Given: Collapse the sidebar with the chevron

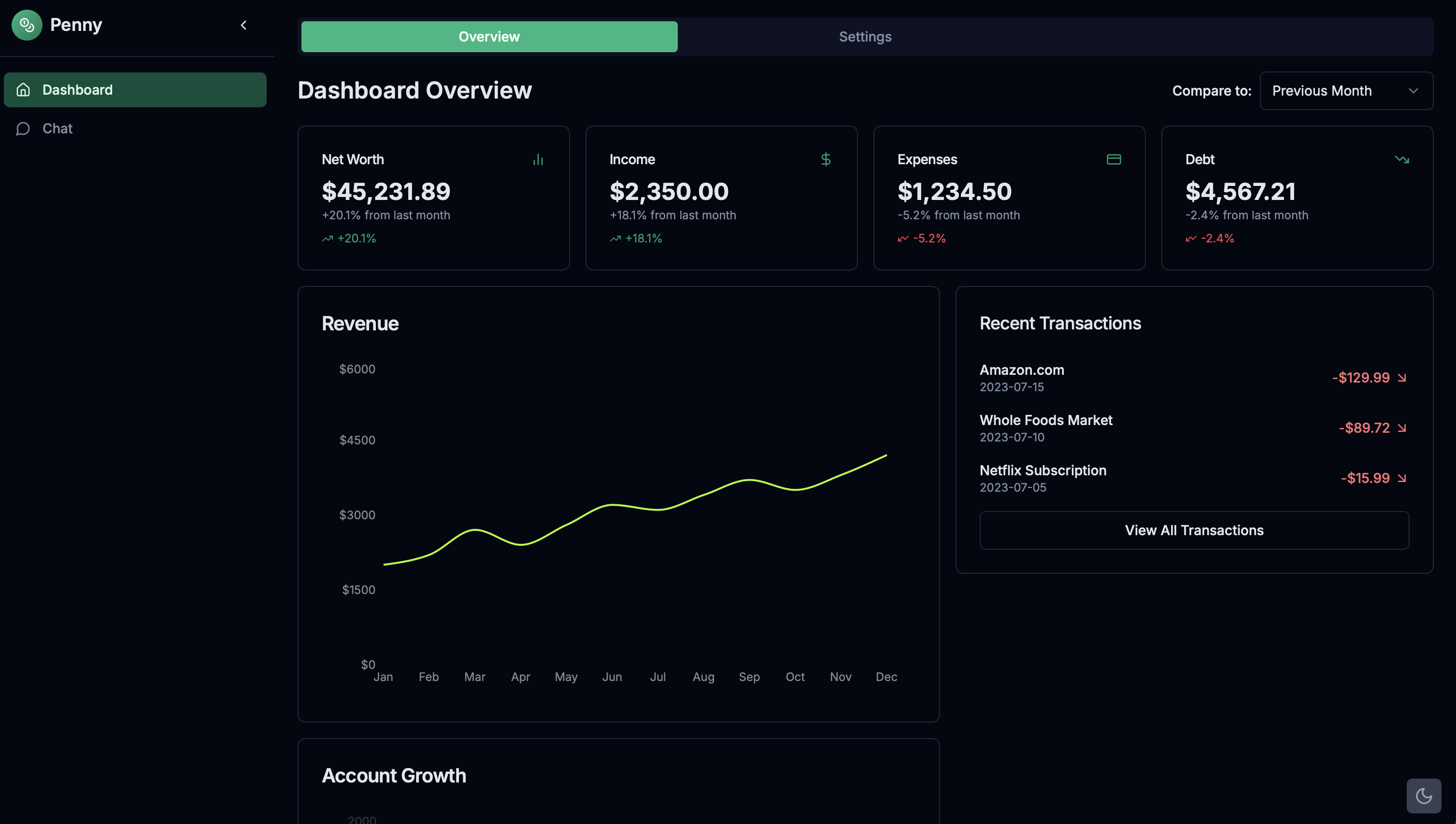Looking at the screenshot, I should coord(243,25).
